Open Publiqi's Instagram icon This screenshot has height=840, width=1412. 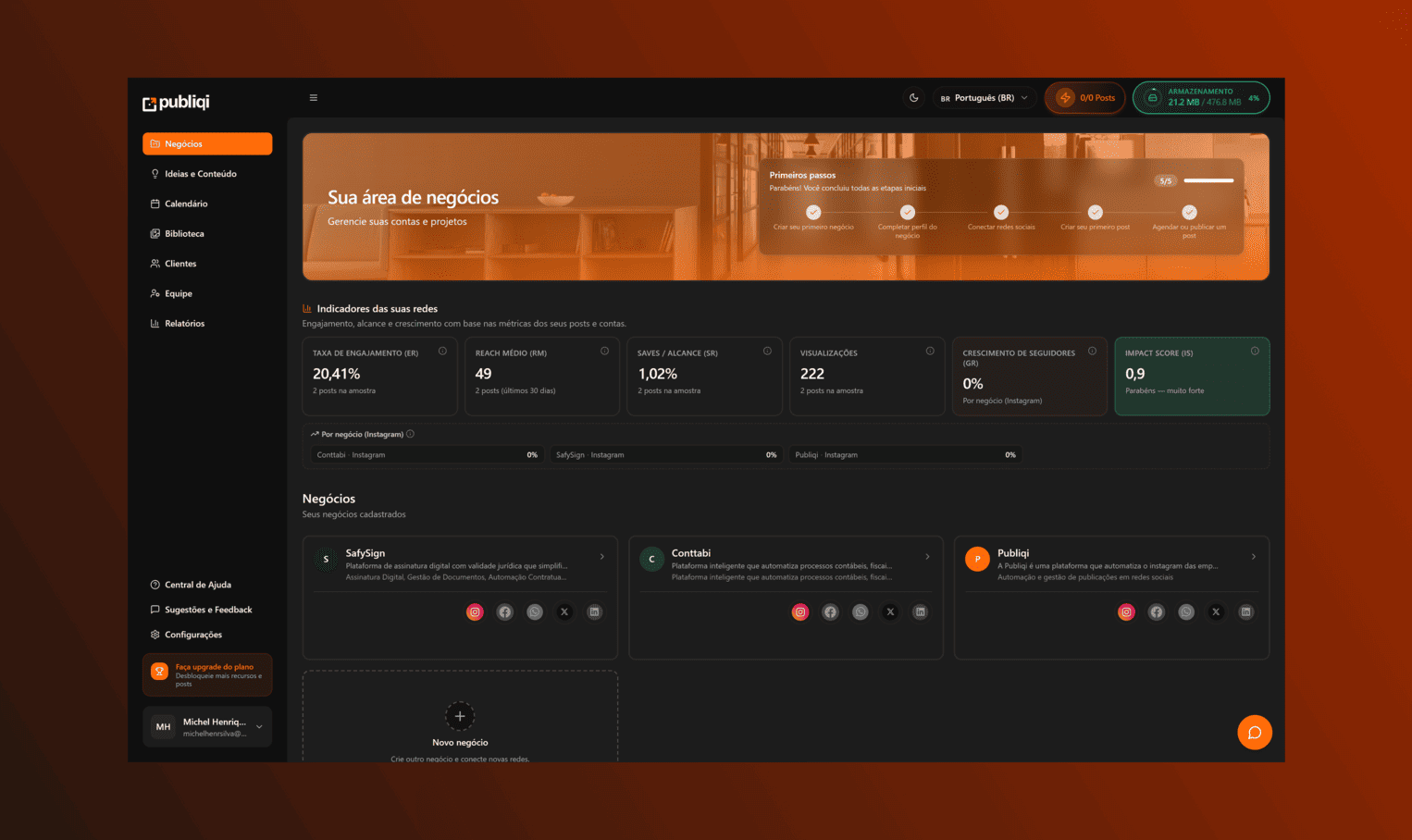pyautogui.click(x=1126, y=612)
